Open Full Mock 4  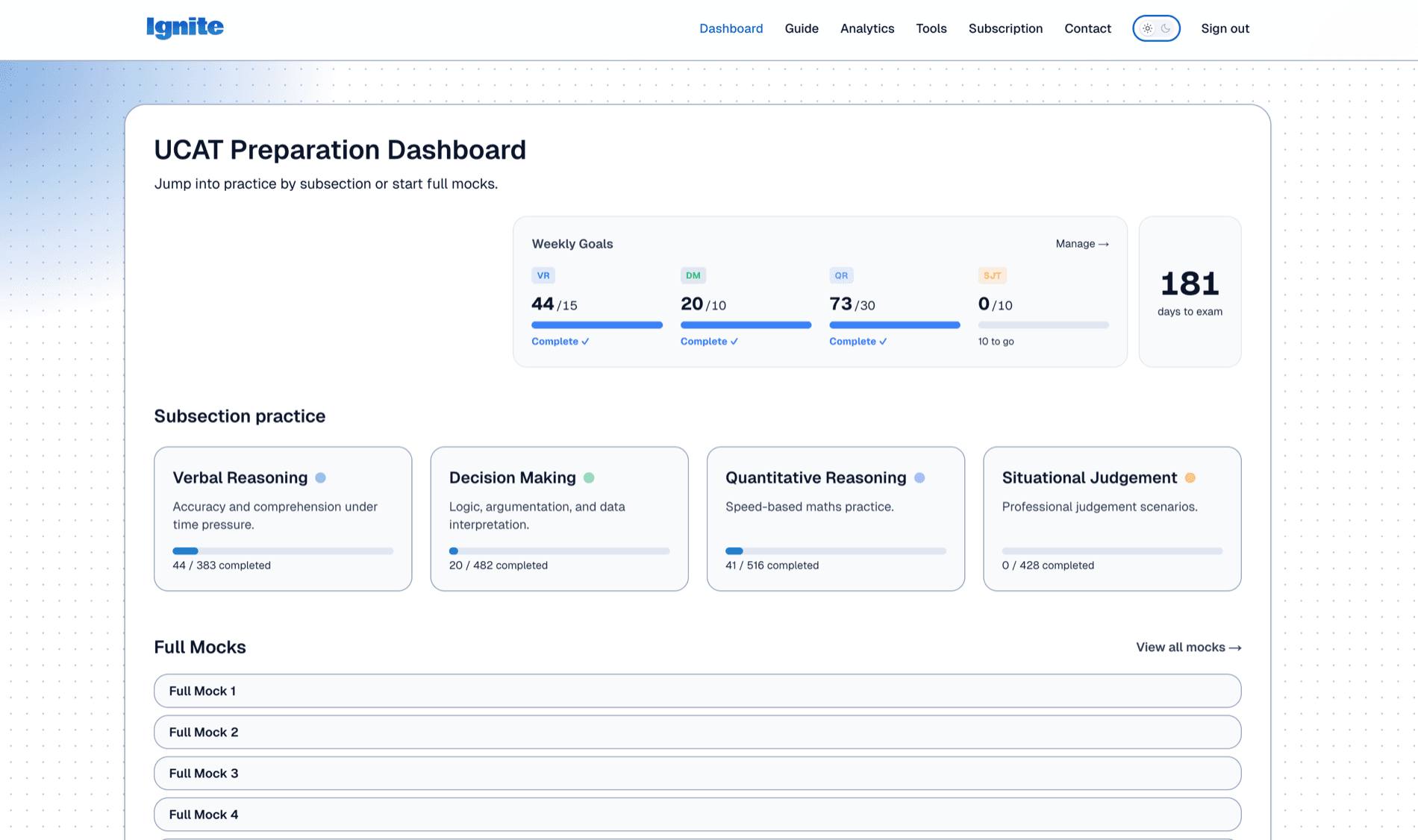(x=697, y=814)
